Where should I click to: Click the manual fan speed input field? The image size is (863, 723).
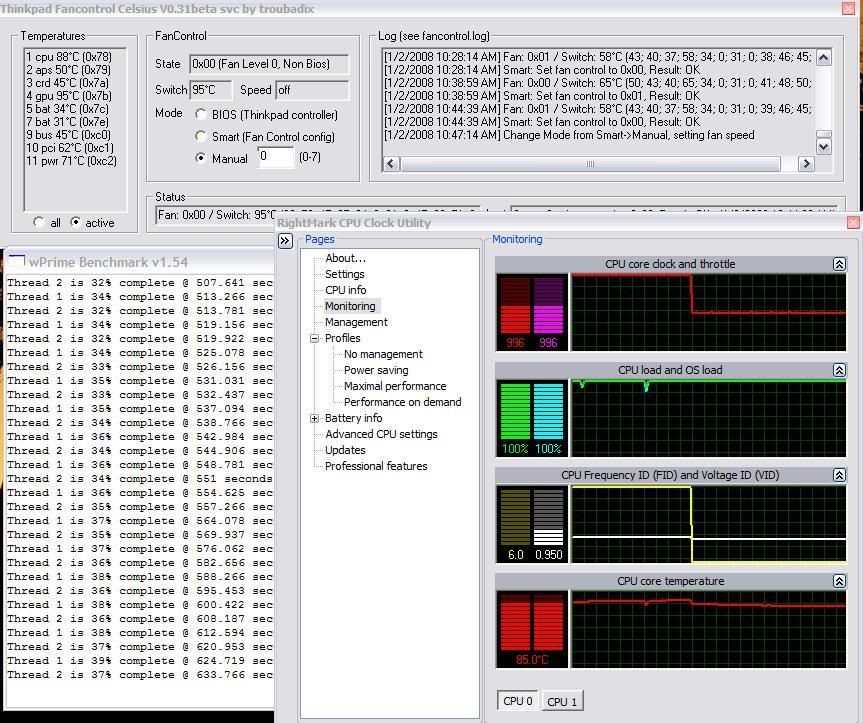click(276, 157)
